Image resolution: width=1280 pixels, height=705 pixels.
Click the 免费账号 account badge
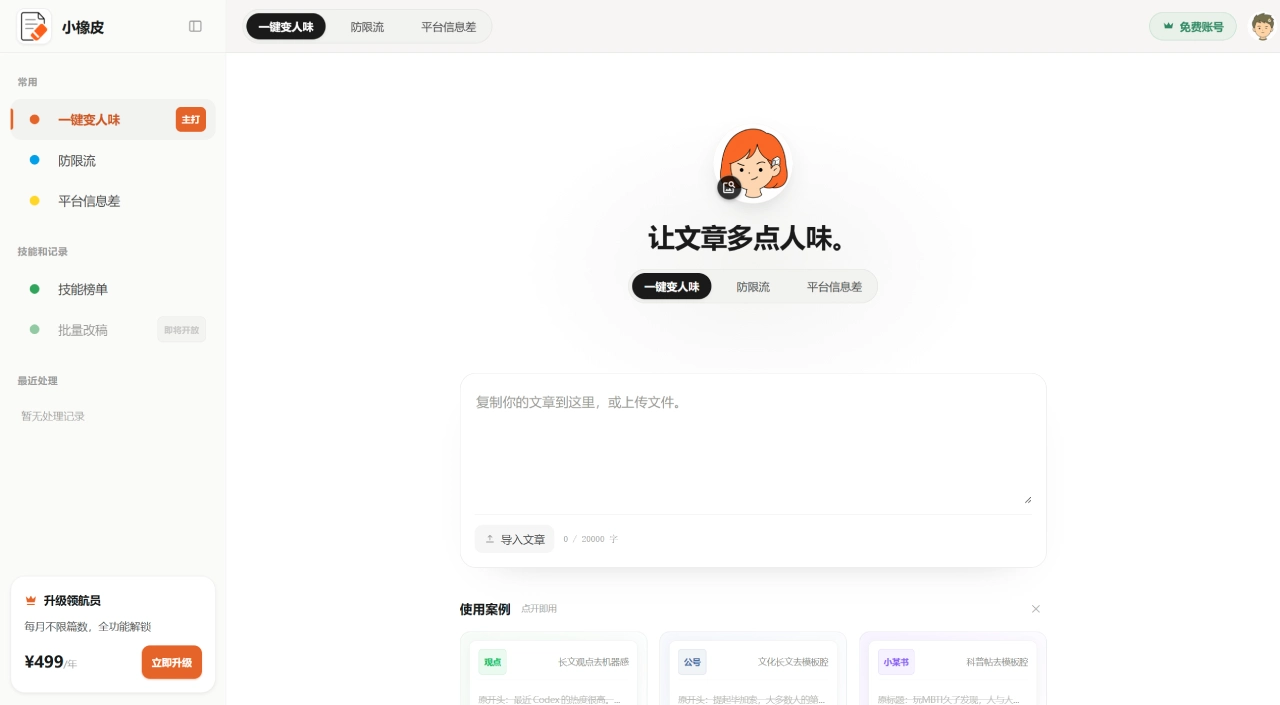(x=1193, y=27)
